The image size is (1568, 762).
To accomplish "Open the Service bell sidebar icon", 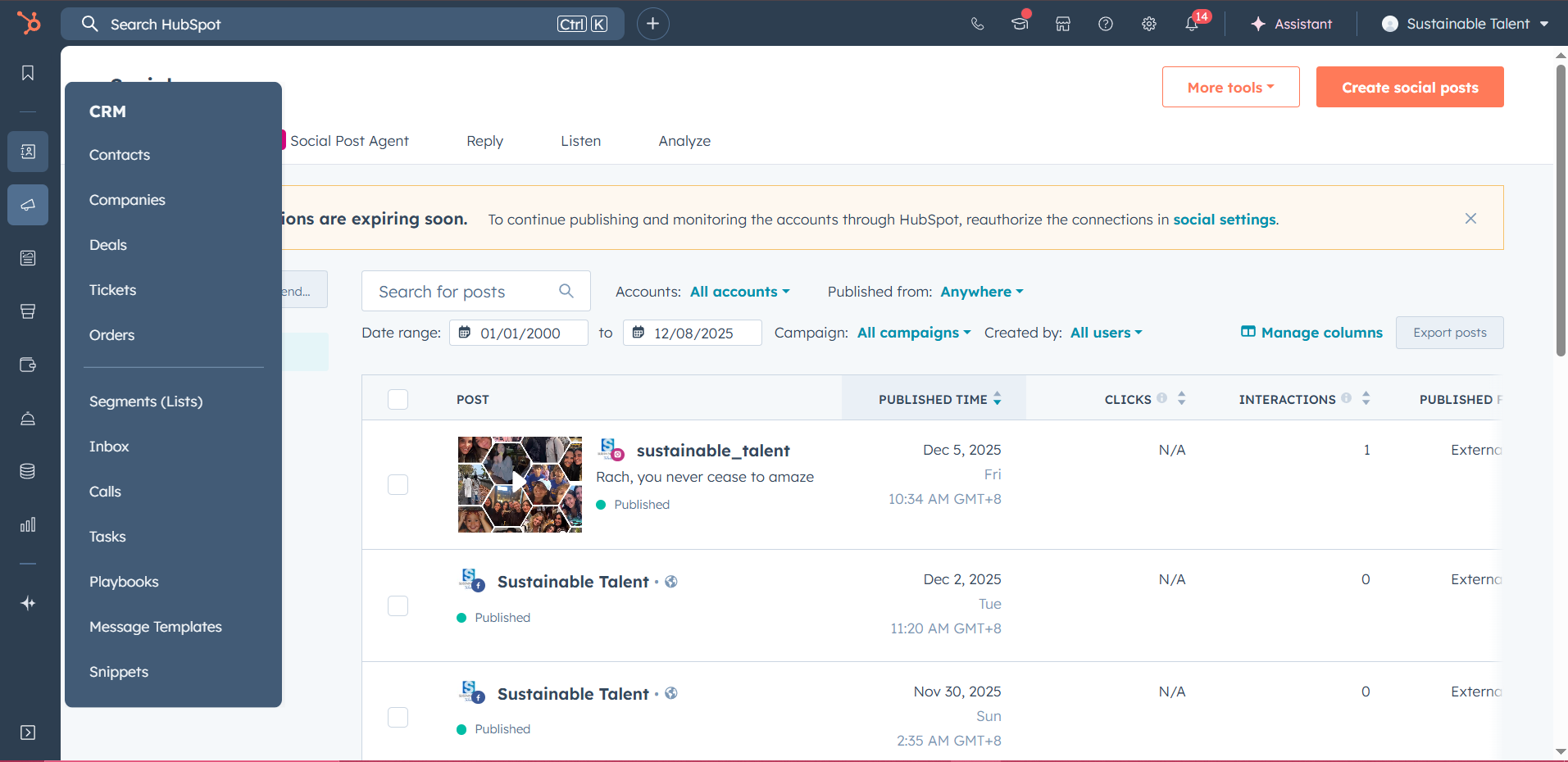I will coord(28,419).
